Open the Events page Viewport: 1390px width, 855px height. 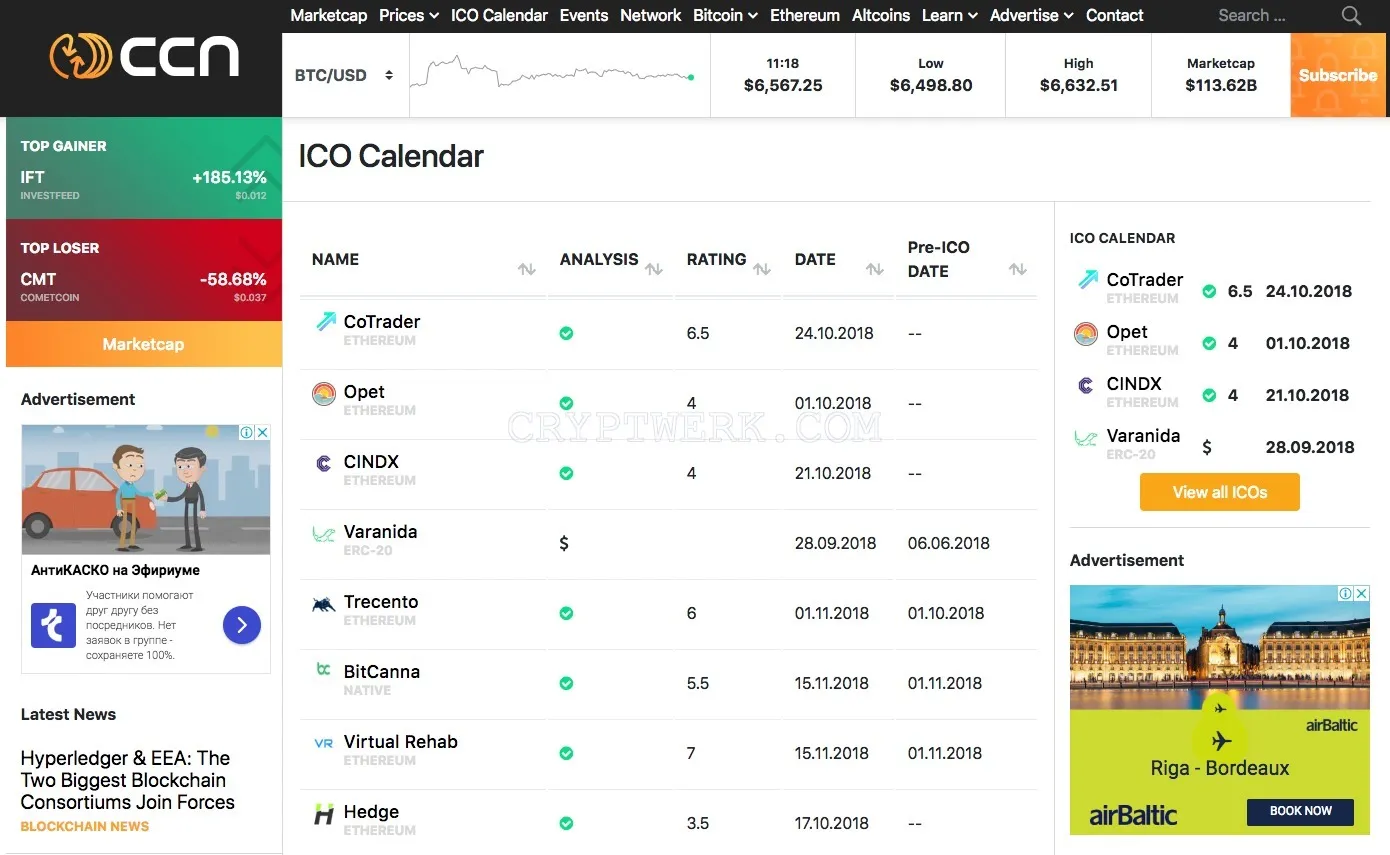click(x=584, y=15)
